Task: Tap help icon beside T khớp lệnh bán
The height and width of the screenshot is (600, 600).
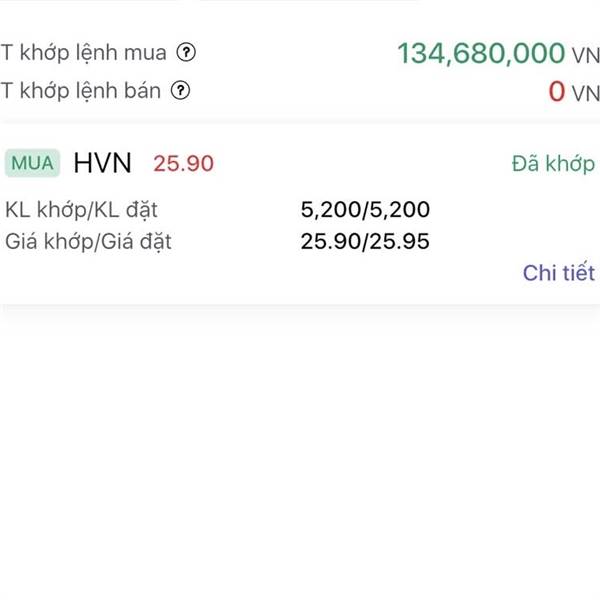Action: [x=180, y=91]
